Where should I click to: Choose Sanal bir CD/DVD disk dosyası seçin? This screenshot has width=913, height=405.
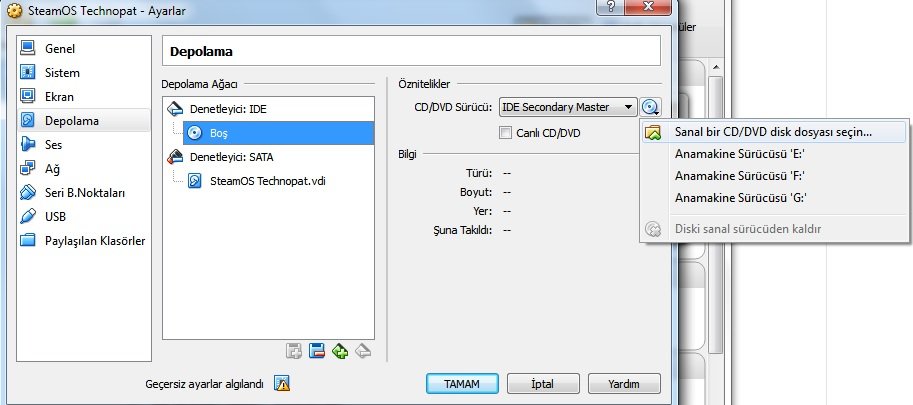coord(773,132)
